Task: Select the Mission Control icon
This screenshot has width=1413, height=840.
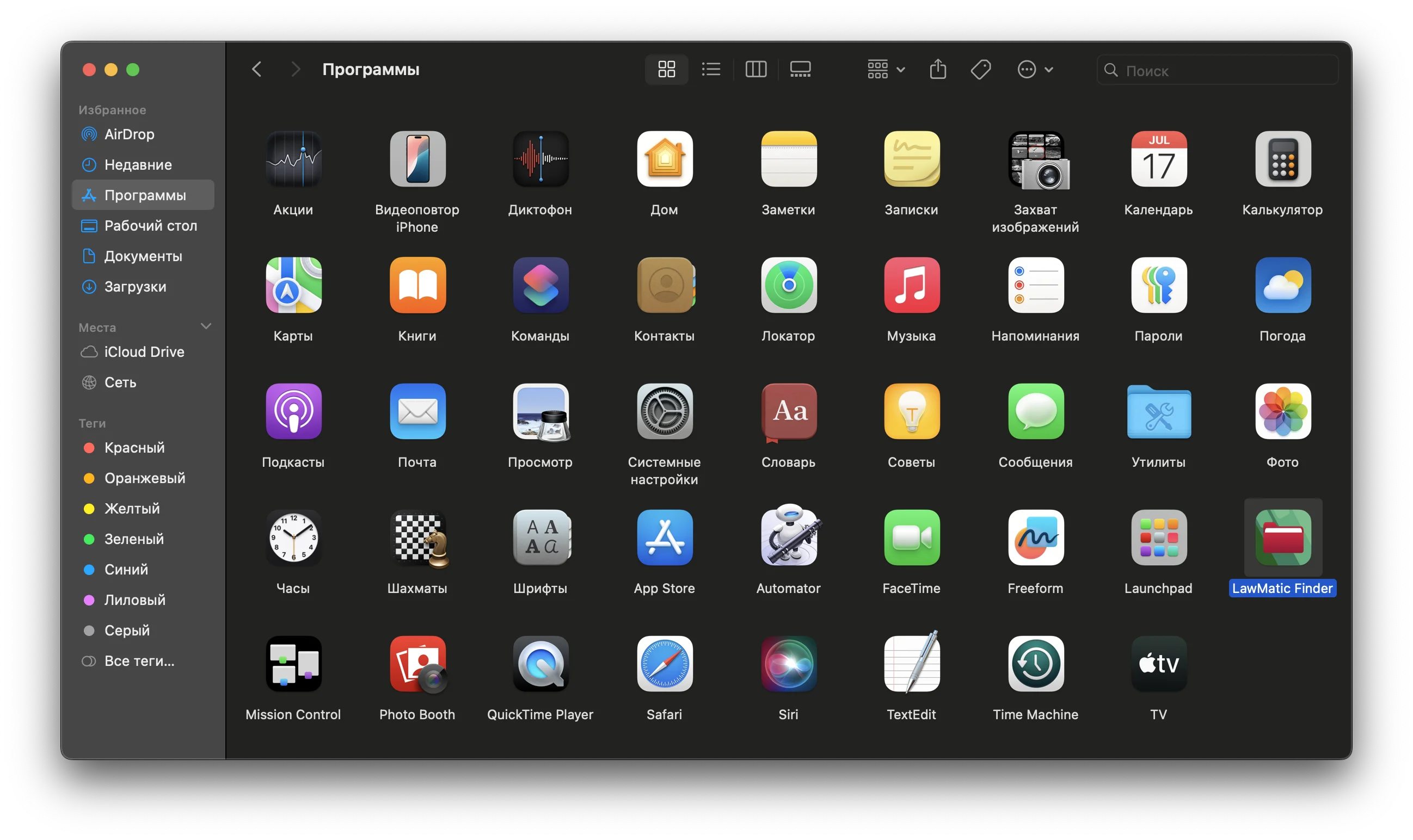Action: point(293,664)
